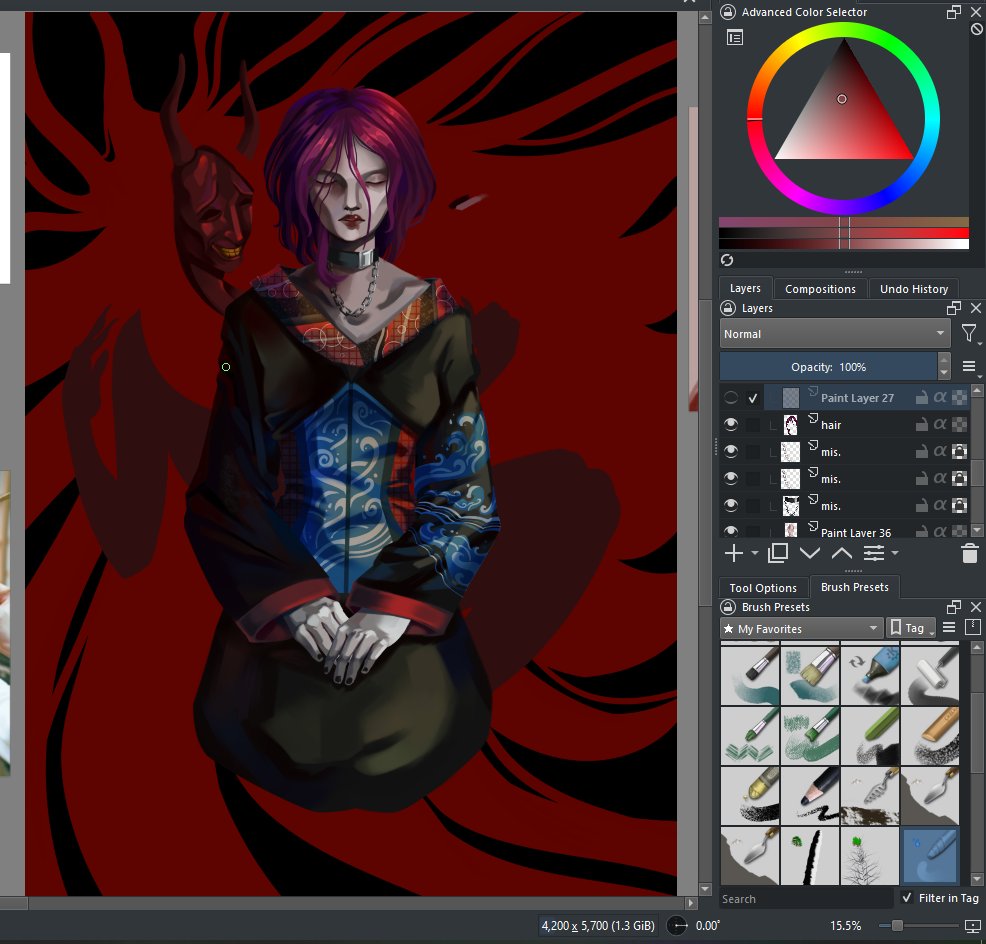Open the My Favorites tag dropdown

tap(801, 628)
